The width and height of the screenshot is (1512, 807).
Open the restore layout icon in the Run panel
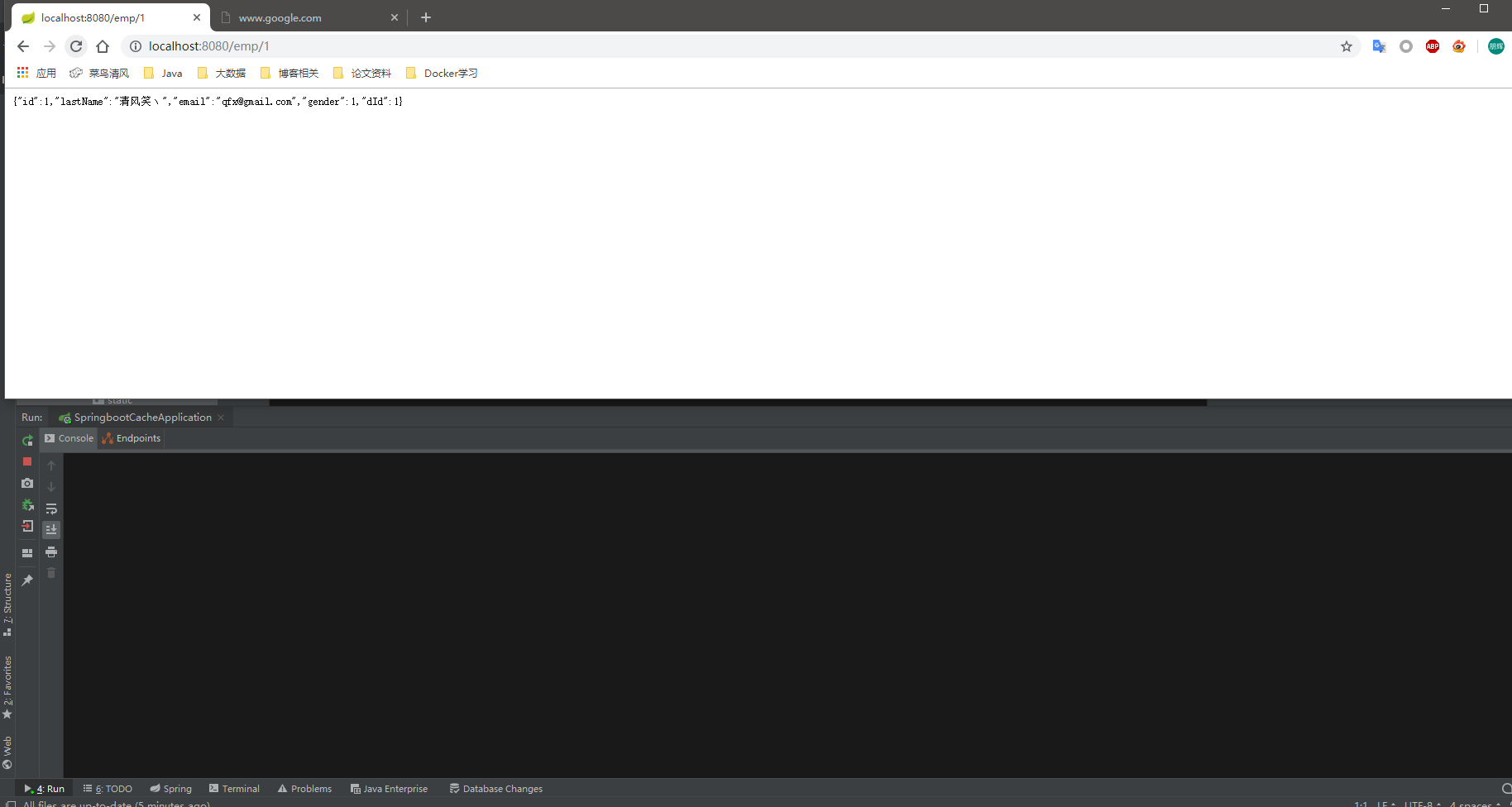(x=27, y=552)
